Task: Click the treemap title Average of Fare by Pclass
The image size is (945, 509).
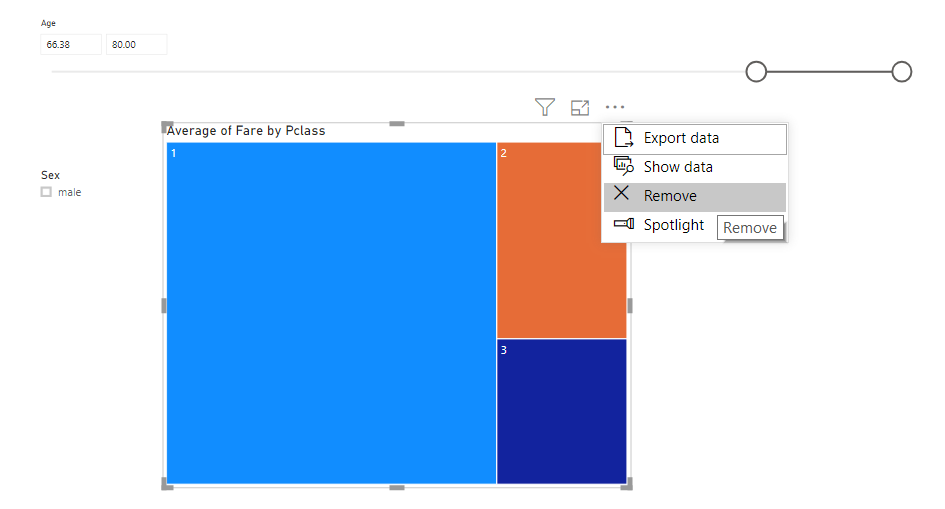Action: tap(246, 131)
